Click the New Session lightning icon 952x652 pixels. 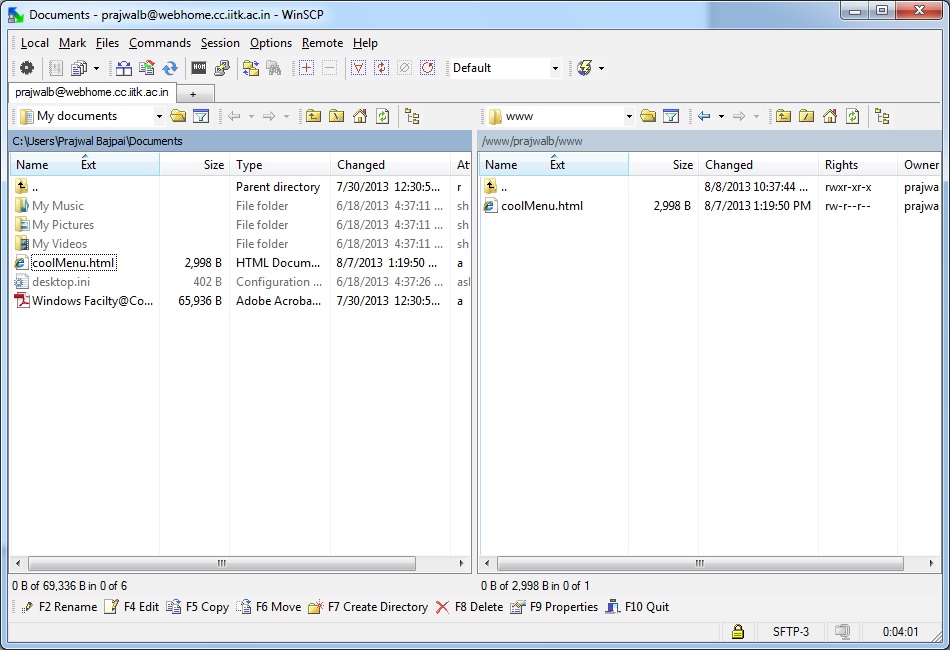coord(585,68)
